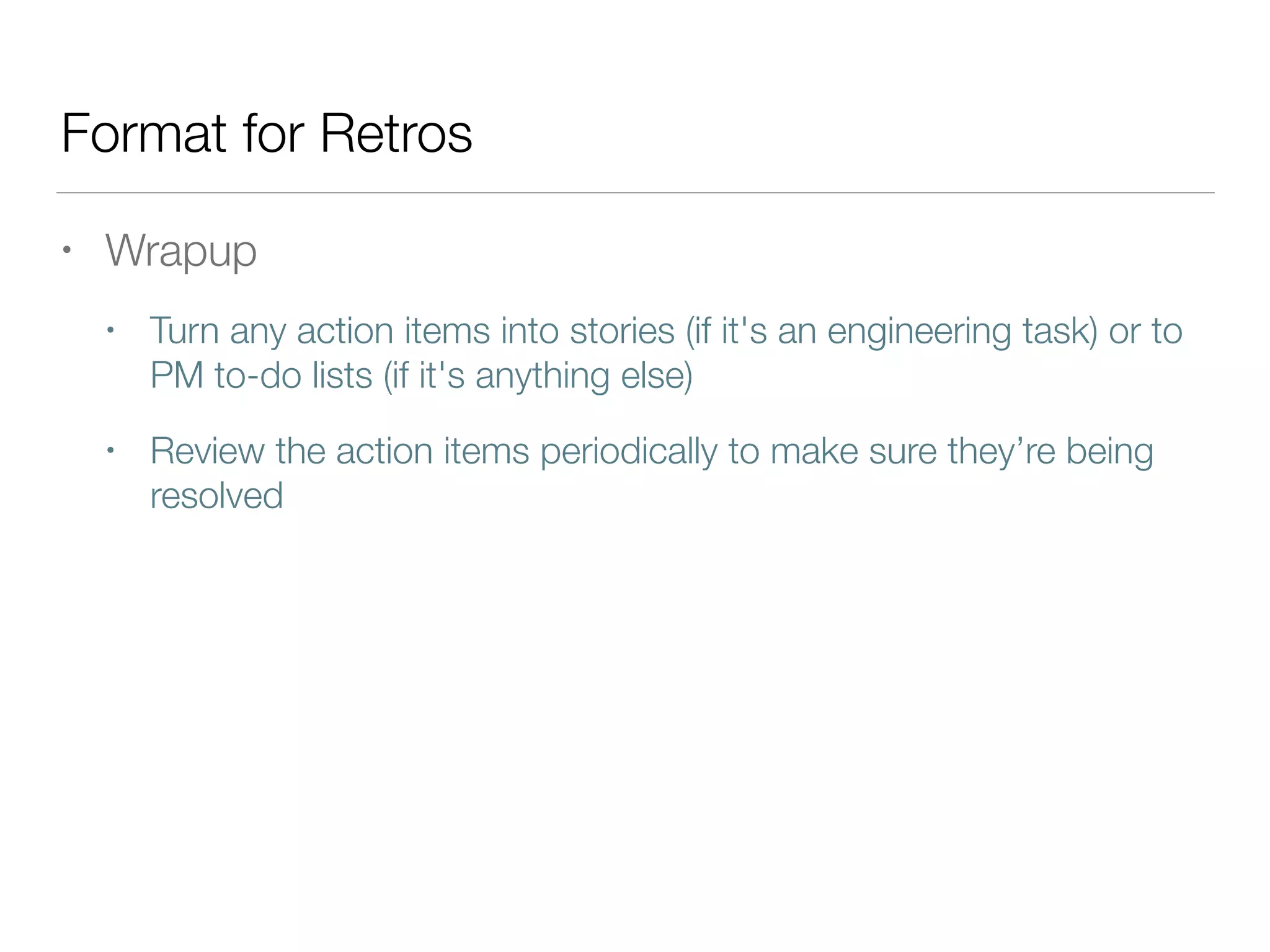Click the bullet dot beside "Wrapup"
The width and height of the screenshot is (1270, 952).
[67, 251]
